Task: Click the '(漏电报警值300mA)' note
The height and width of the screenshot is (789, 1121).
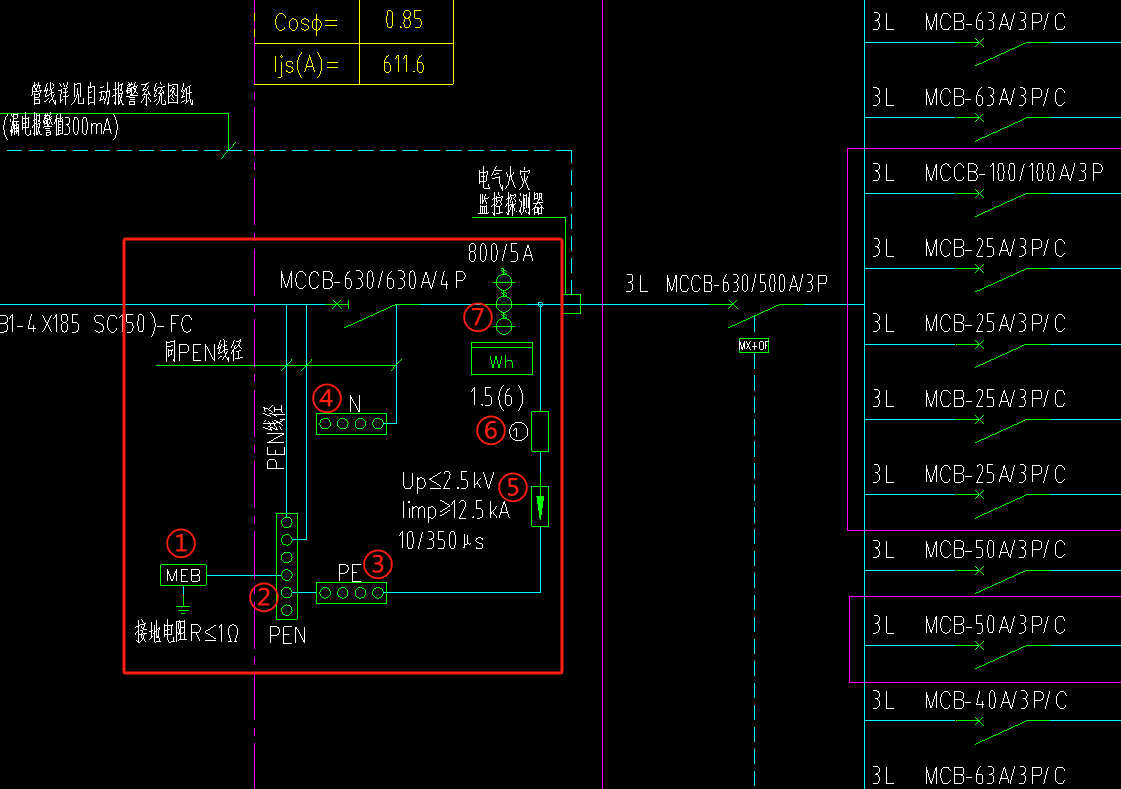Action: pyautogui.click(x=61, y=126)
